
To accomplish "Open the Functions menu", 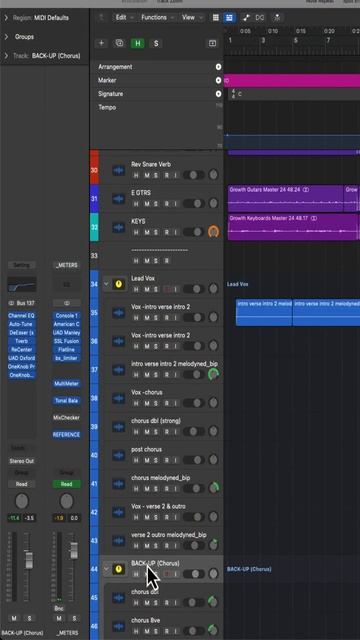I will click(x=157, y=18).
